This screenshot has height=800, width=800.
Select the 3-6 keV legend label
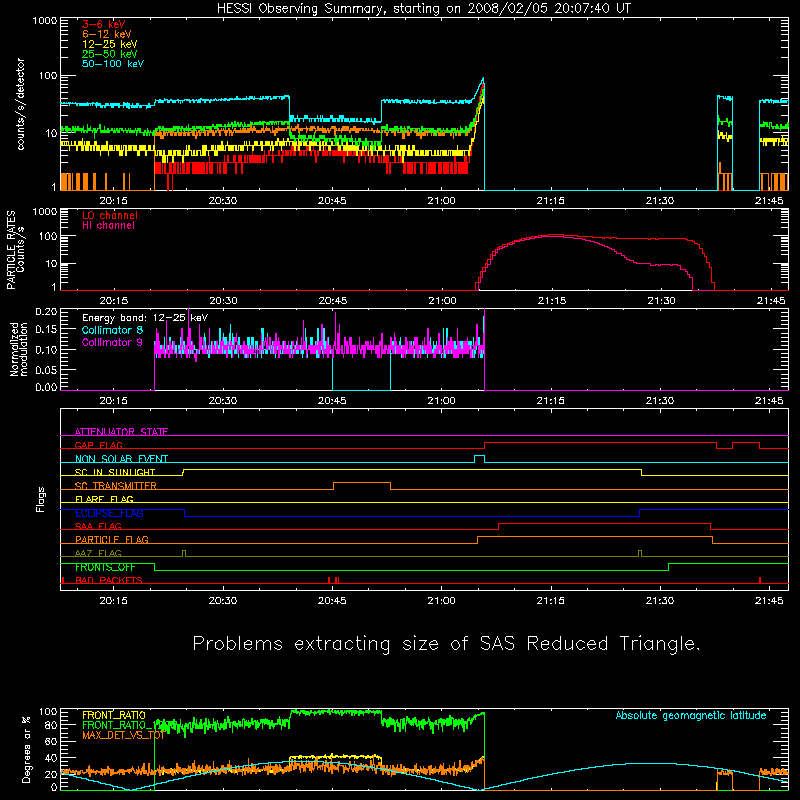click(x=103, y=24)
